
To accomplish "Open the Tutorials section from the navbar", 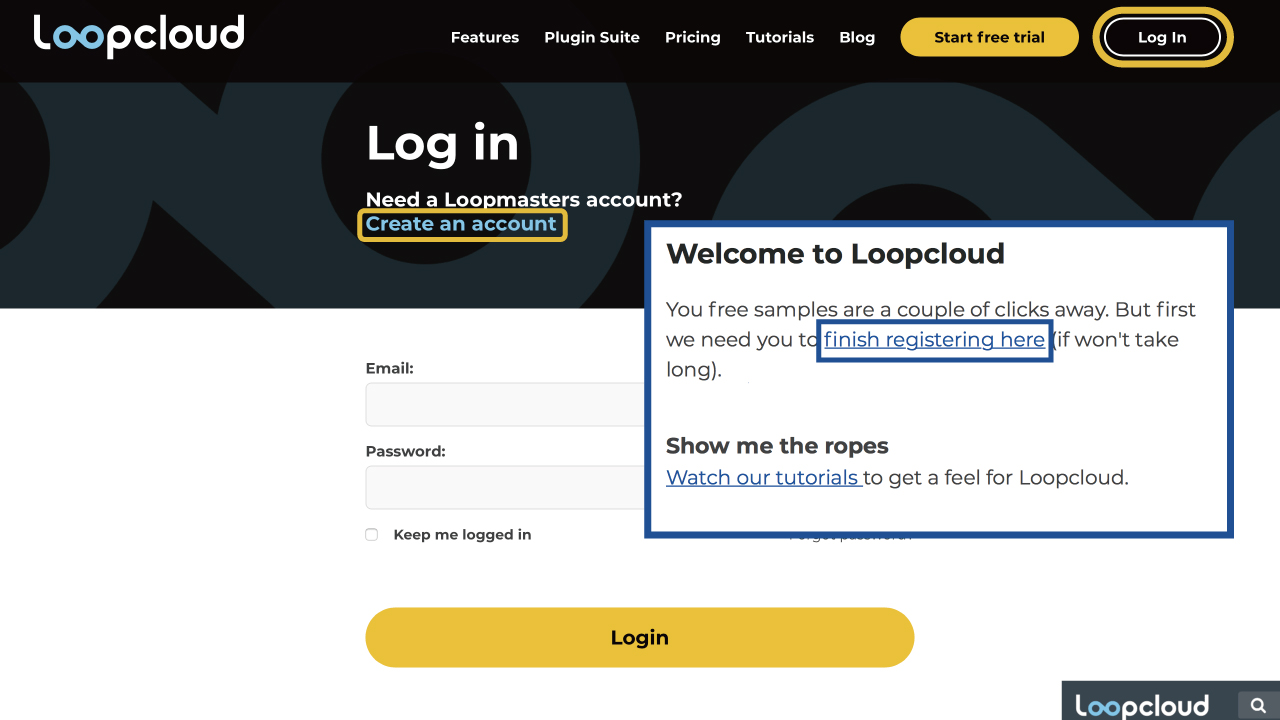I will click(780, 37).
